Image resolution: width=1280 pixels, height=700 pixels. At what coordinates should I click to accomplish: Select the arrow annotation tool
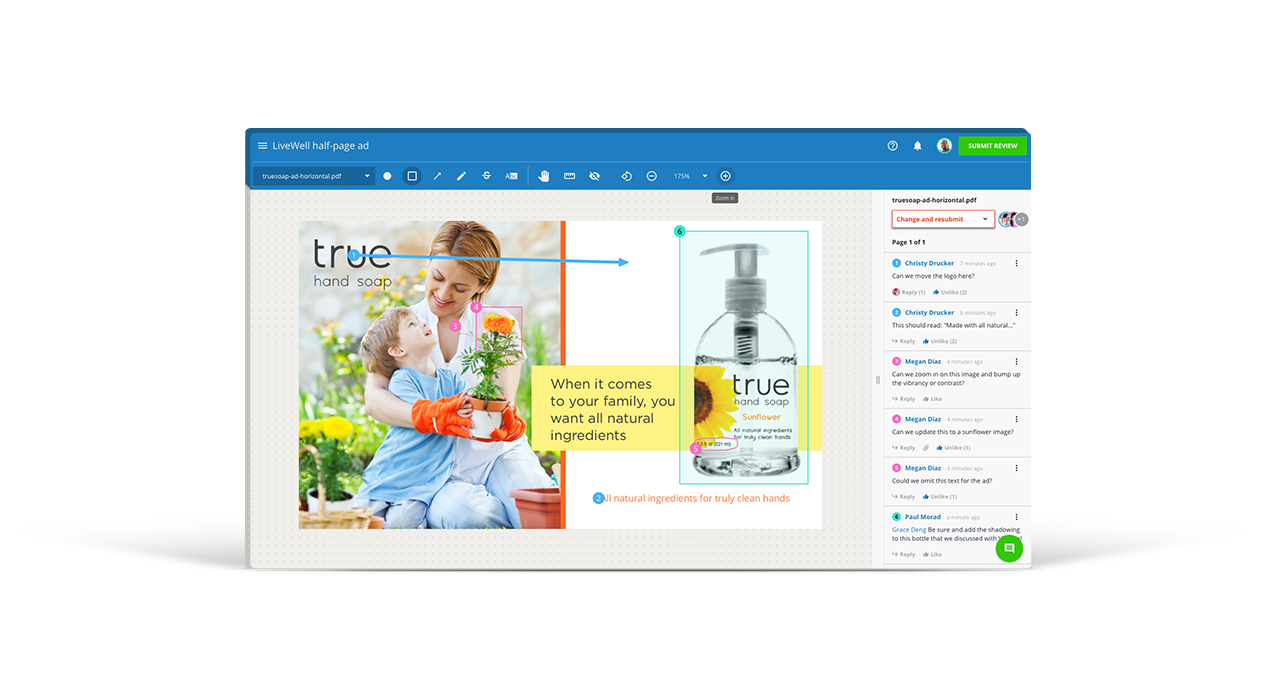tap(437, 176)
